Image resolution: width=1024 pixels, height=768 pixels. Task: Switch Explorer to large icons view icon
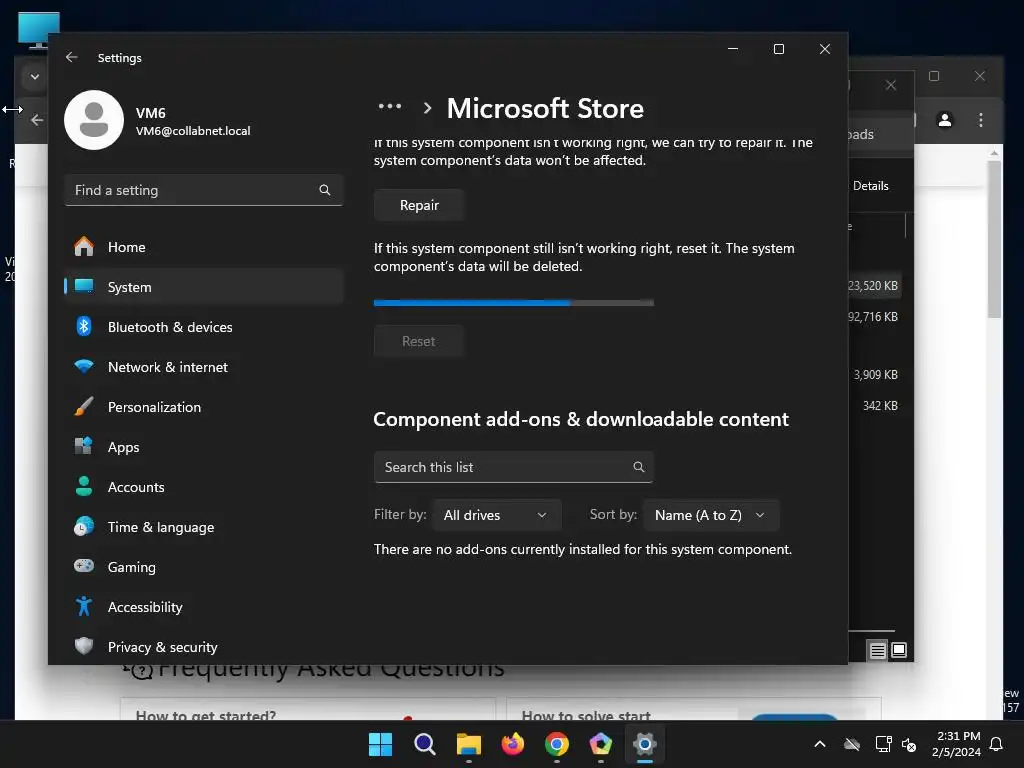pos(899,650)
